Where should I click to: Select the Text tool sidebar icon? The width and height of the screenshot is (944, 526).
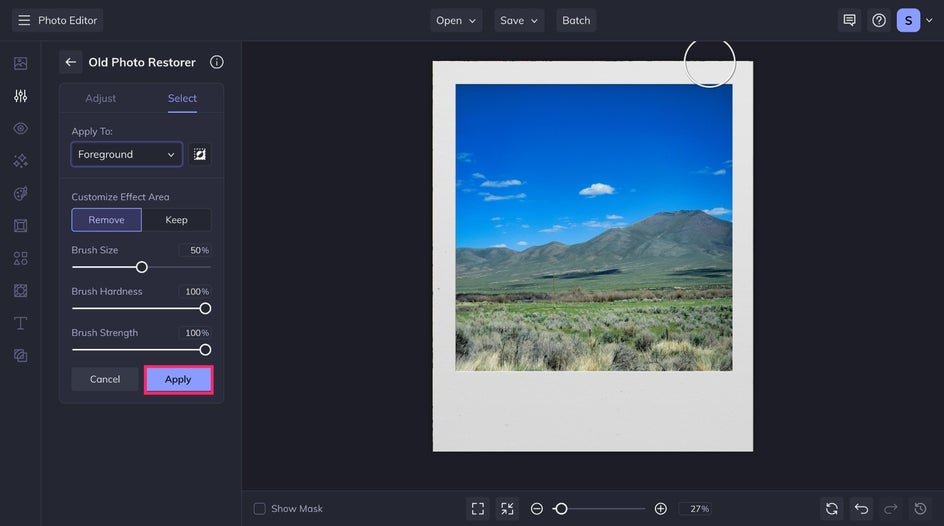click(20, 323)
